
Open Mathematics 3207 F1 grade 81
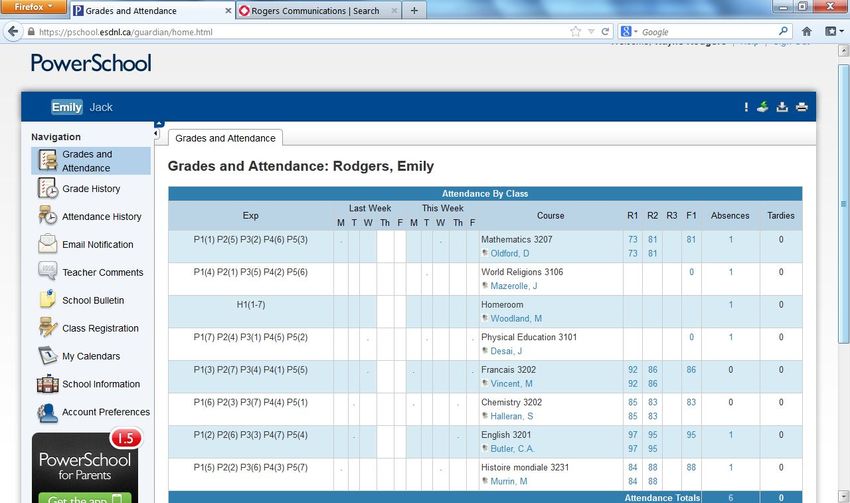[691, 239]
